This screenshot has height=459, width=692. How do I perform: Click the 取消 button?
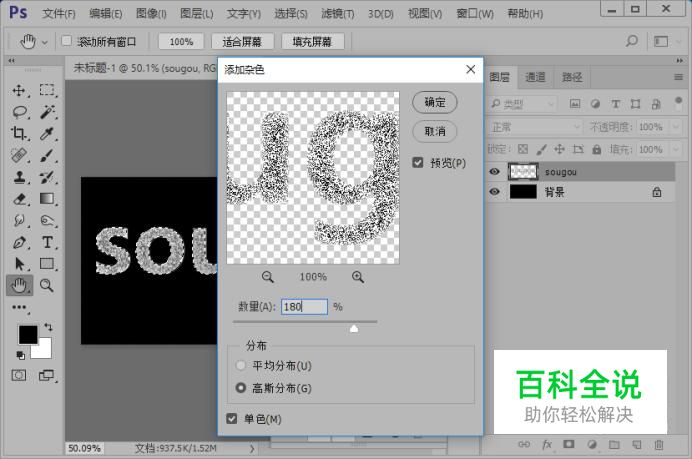pos(435,131)
